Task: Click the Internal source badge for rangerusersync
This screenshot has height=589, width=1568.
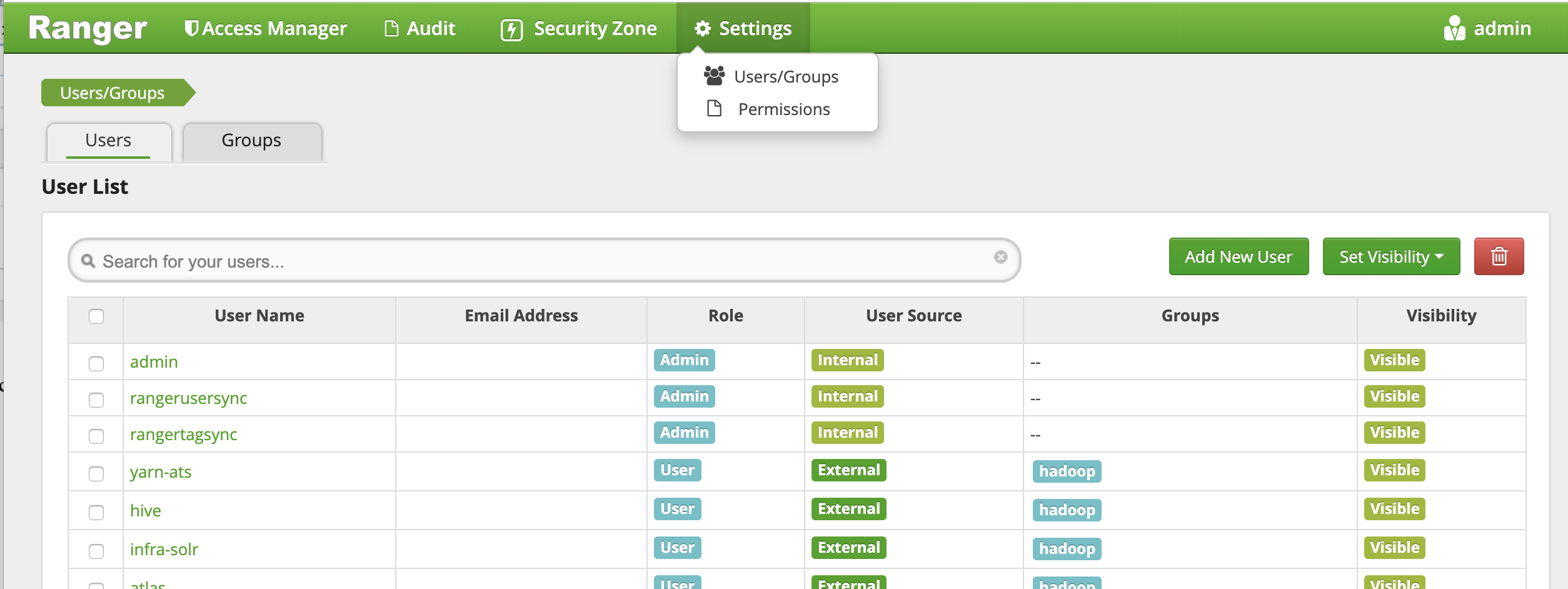Action: [x=848, y=396]
